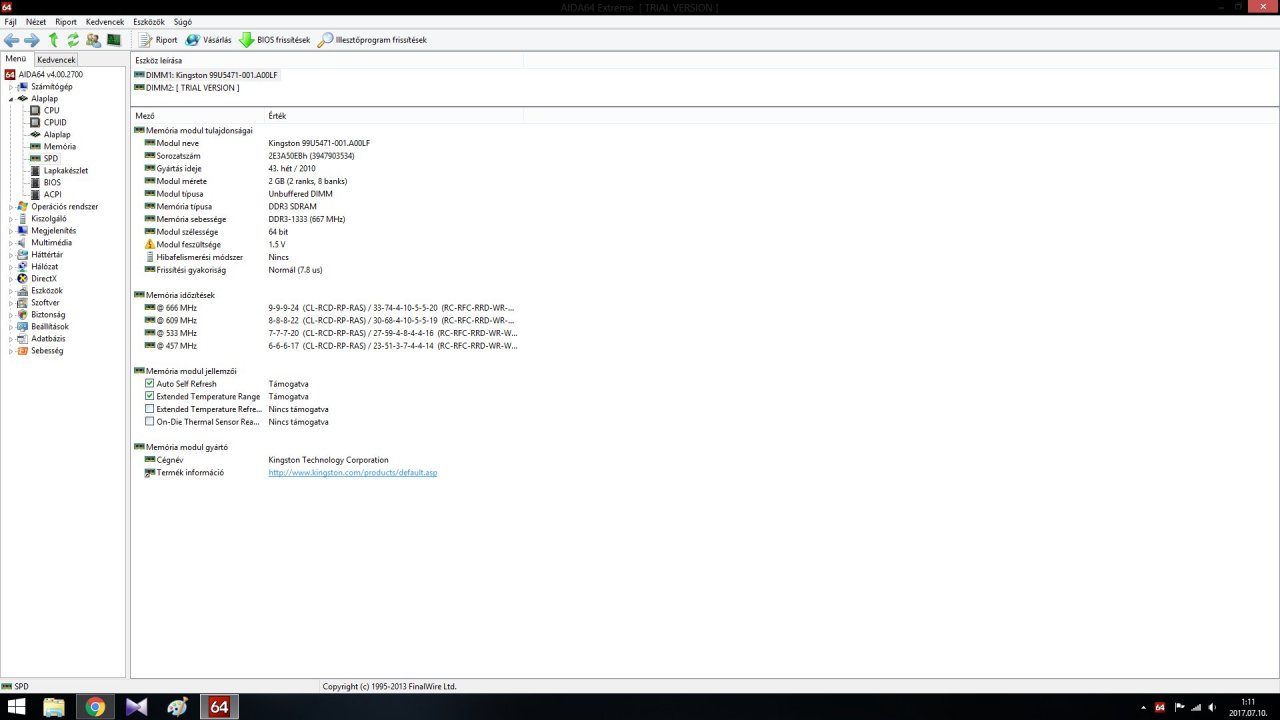
Task: Select DIMM2 TRIAL VERSION device row
Action: pyautogui.click(x=186, y=88)
